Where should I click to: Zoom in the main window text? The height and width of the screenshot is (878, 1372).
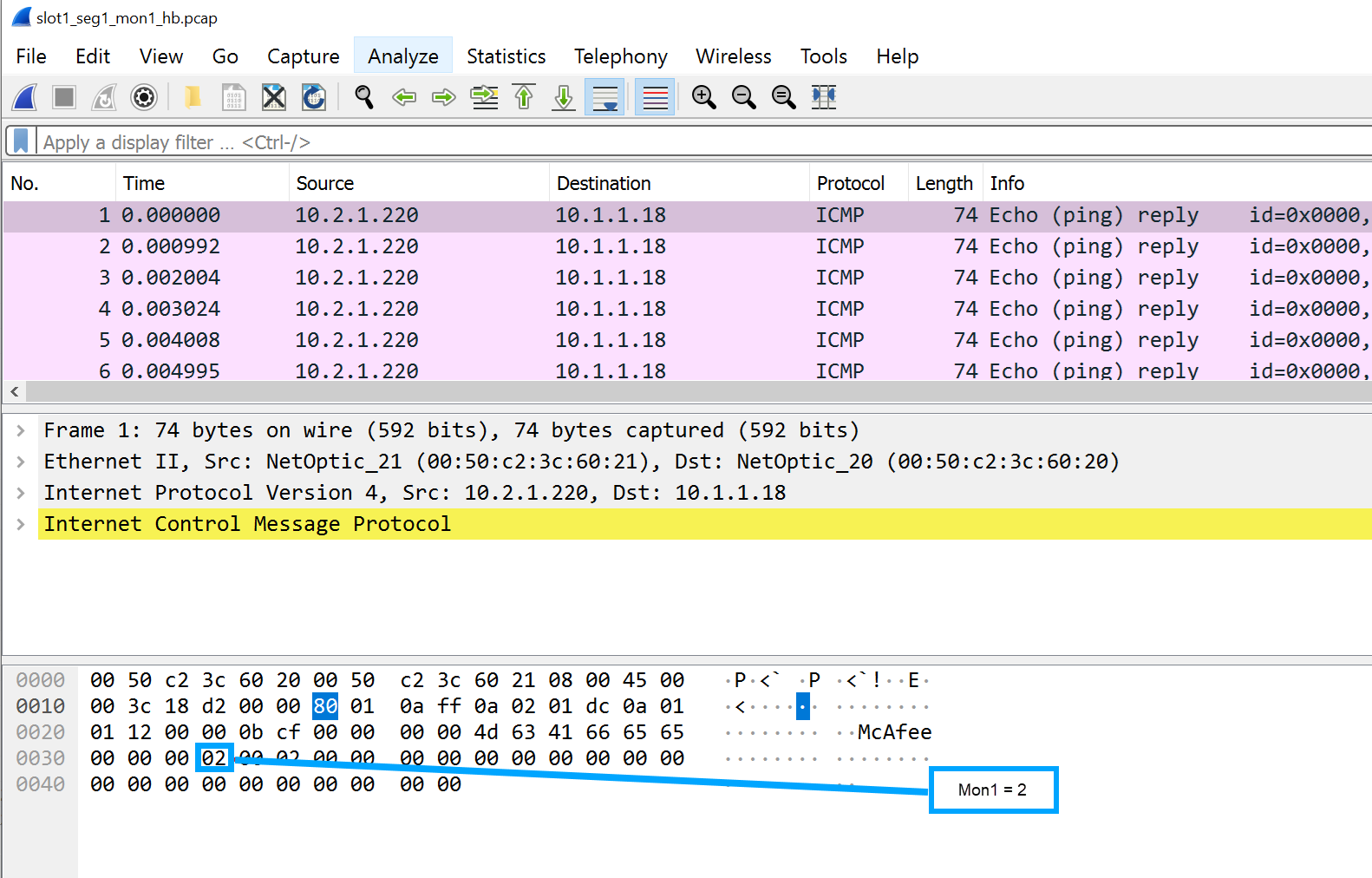point(704,97)
